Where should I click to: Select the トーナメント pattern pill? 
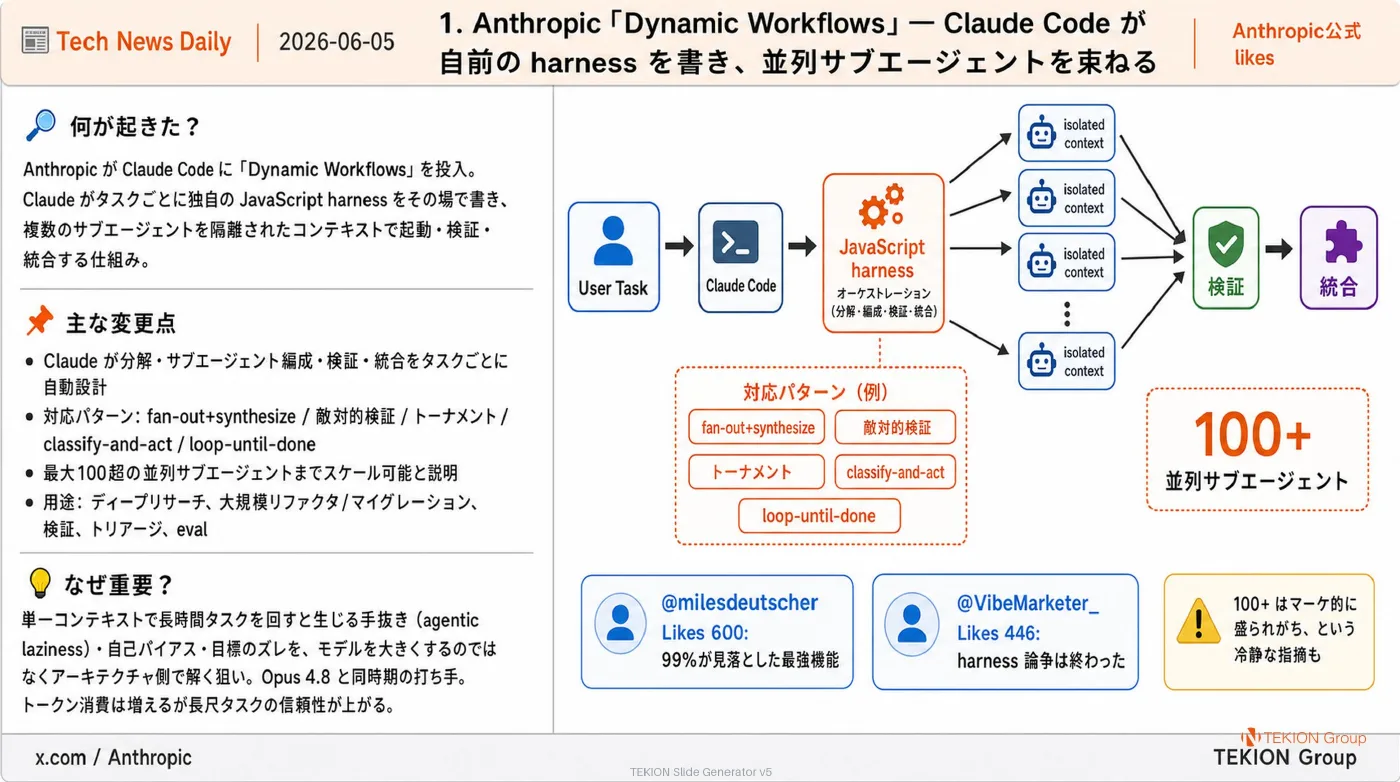[757, 472]
